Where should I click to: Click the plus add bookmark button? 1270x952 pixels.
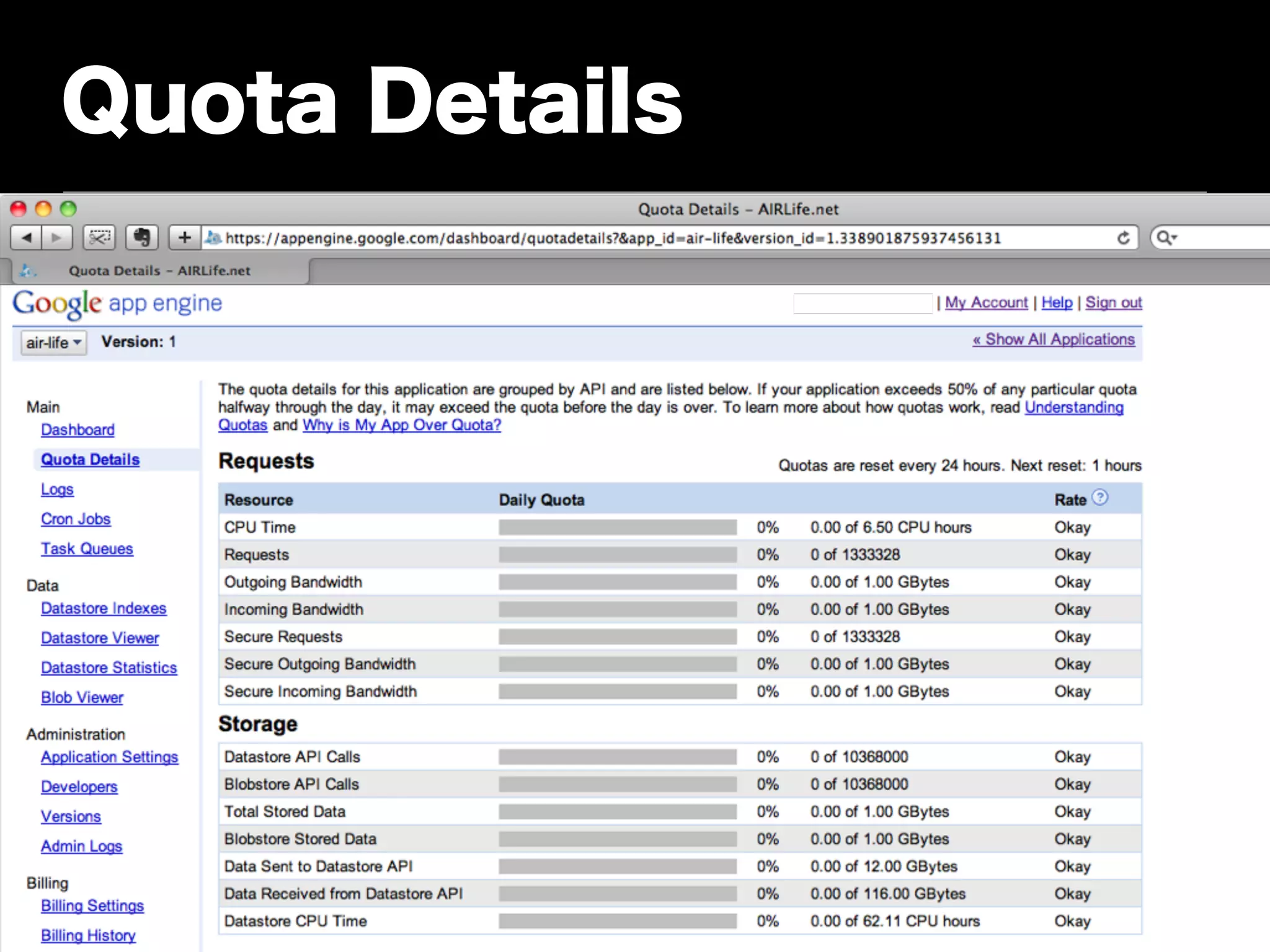pos(184,238)
